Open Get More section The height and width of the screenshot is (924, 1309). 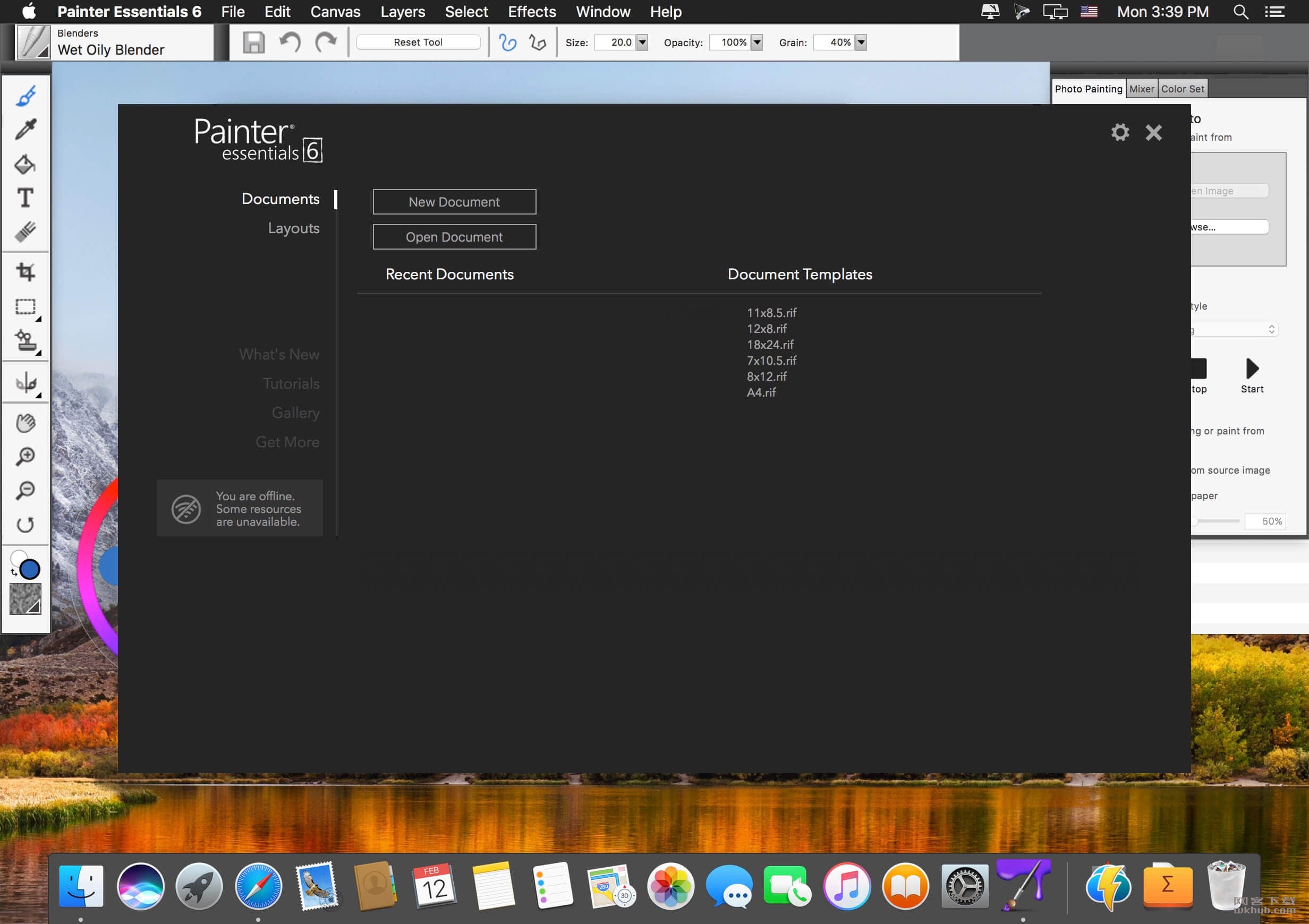point(287,442)
